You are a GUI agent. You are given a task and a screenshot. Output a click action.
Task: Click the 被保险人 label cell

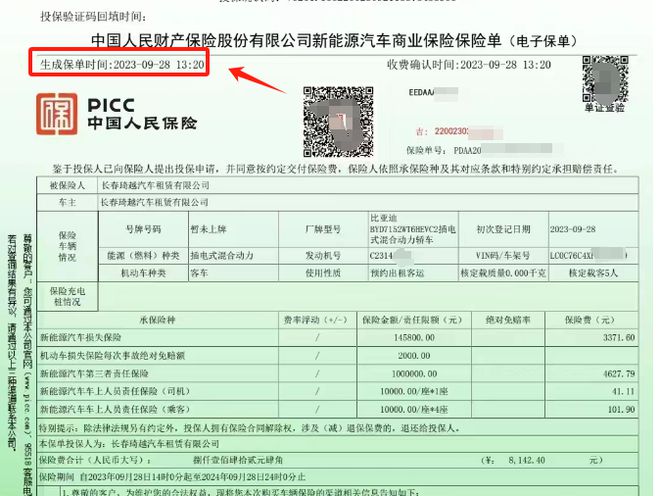pyautogui.click(x=67, y=185)
